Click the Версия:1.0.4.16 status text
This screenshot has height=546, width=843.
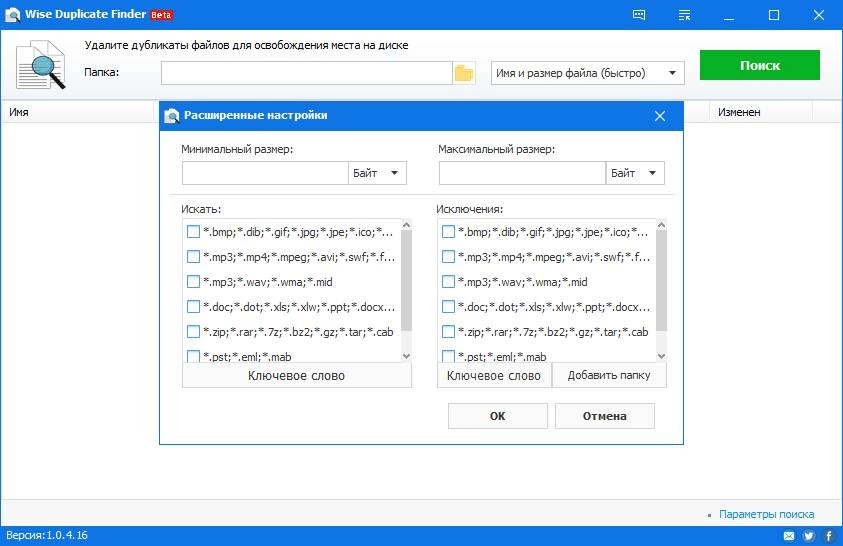pyautogui.click(x=47, y=535)
